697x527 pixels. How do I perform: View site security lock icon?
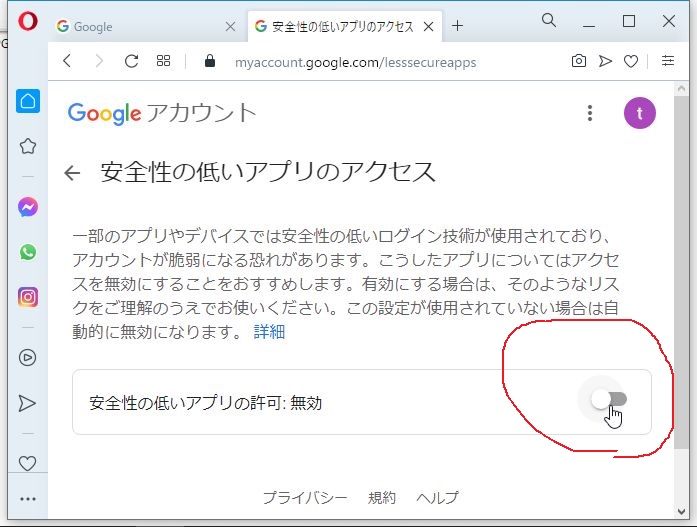210,61
